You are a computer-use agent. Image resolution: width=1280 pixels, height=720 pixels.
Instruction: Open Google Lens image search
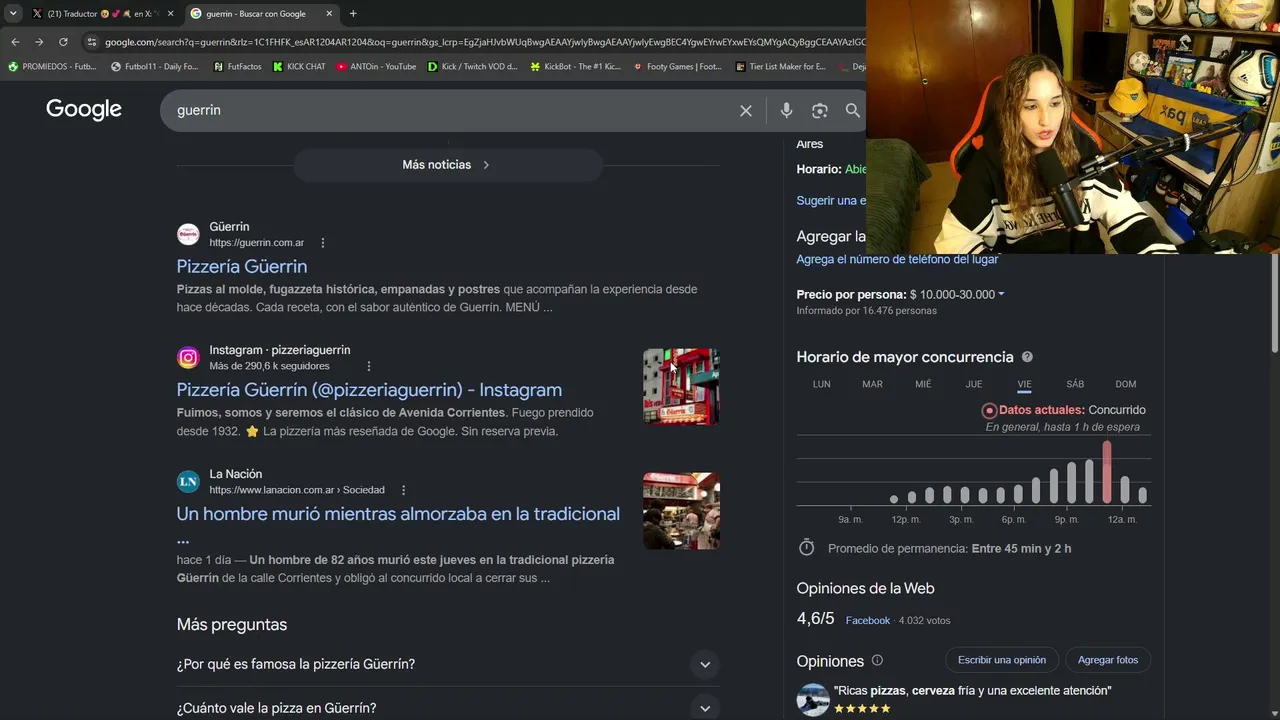(820, 111)
